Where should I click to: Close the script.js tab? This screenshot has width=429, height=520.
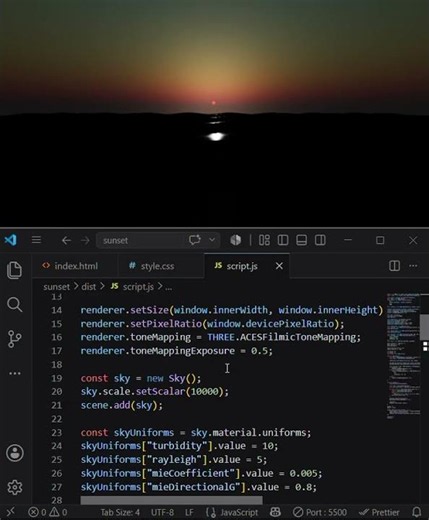pos(279,266)
